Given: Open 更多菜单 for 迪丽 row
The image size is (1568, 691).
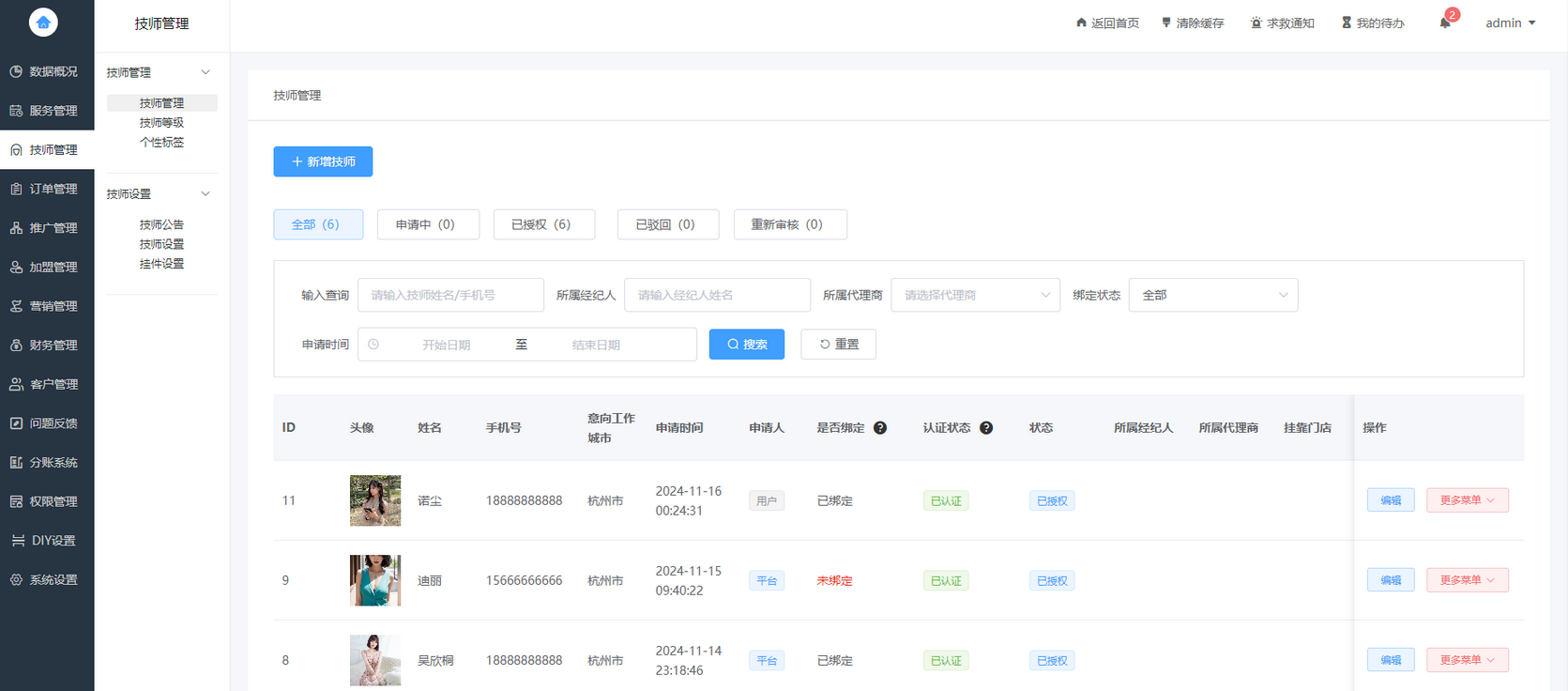Looking at the screenshot, I should point(1468,580).
